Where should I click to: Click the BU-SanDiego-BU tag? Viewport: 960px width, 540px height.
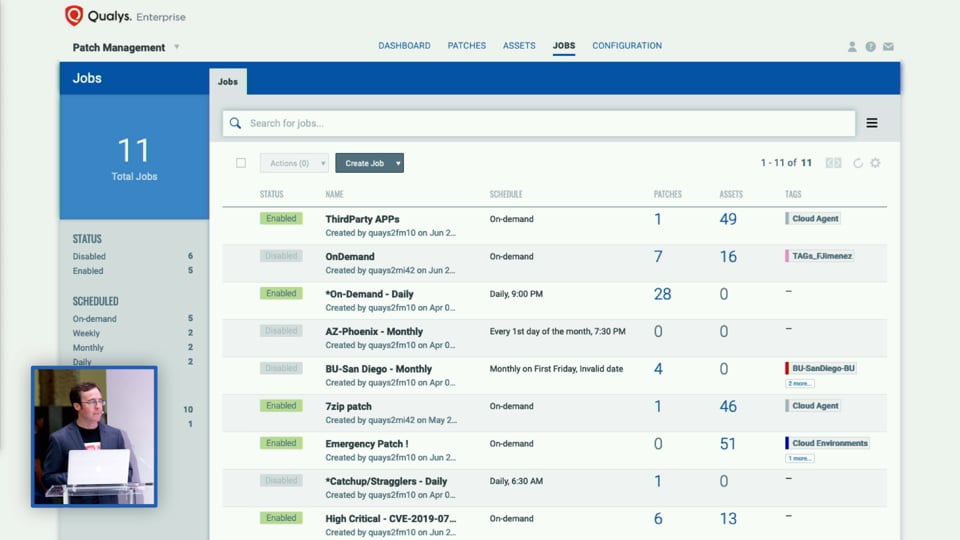tap(821, 368)
